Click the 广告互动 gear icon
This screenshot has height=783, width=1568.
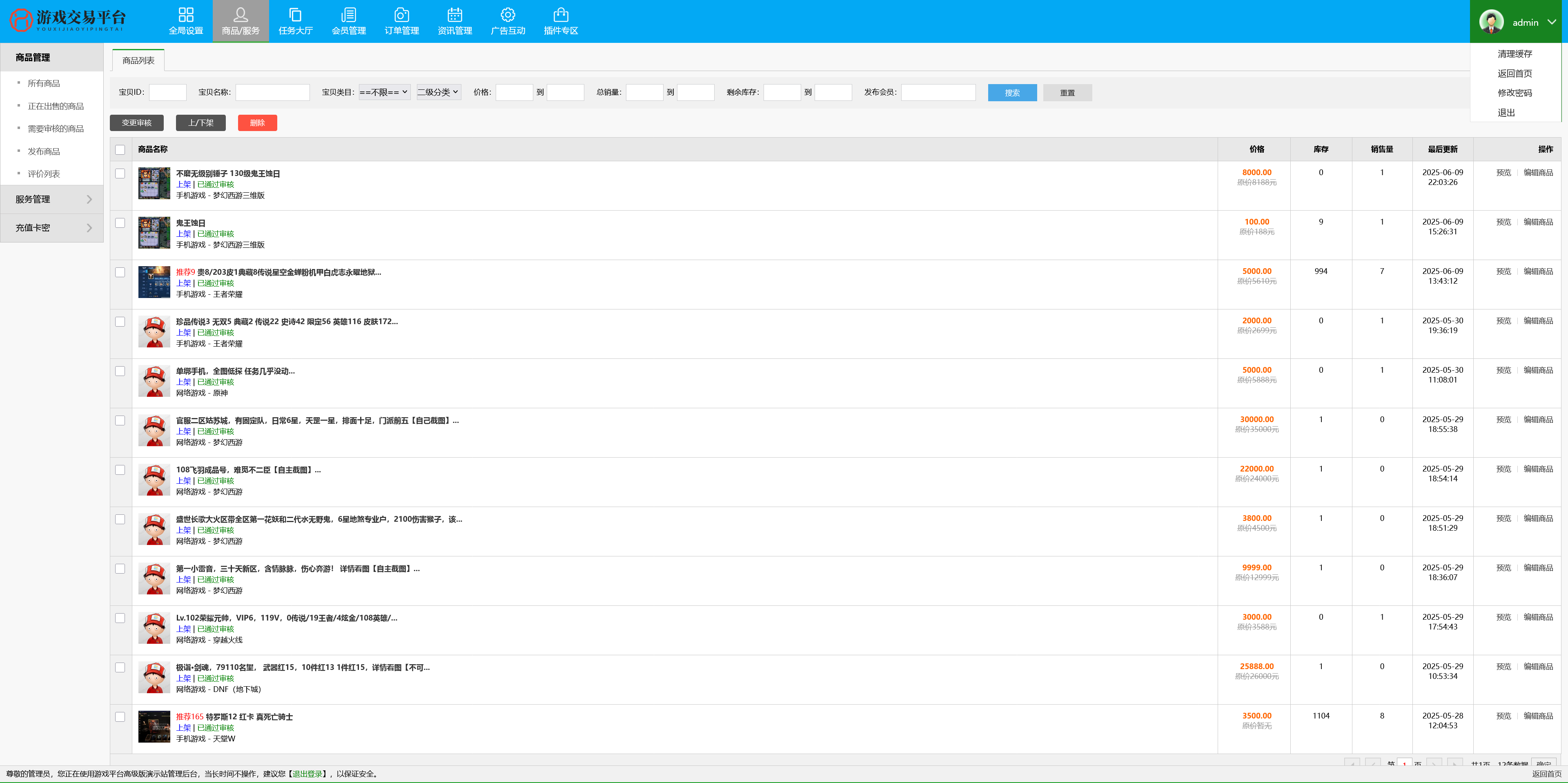click(508, 15)
